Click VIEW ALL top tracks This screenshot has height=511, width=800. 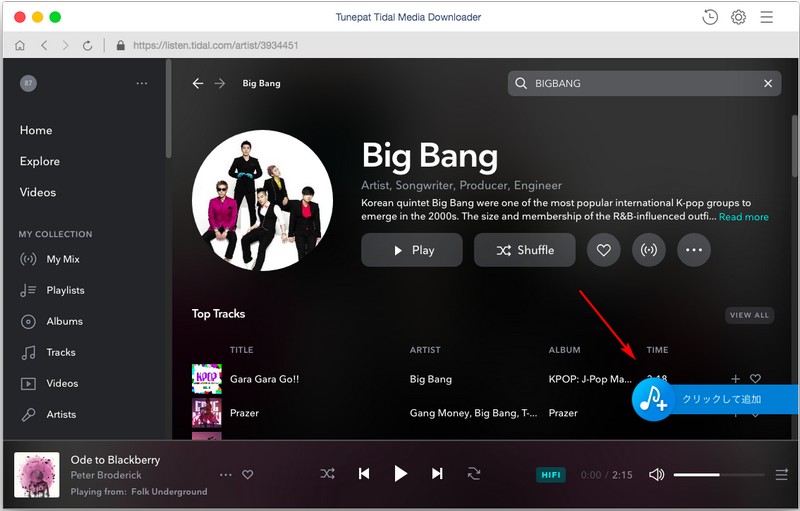click(x=749, y=315)
